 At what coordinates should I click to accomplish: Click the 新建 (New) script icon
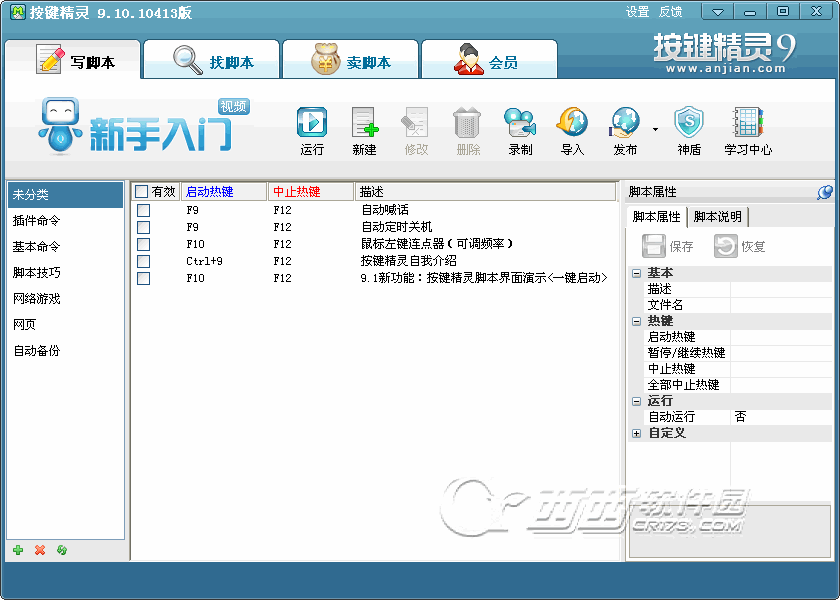(364, 124)
